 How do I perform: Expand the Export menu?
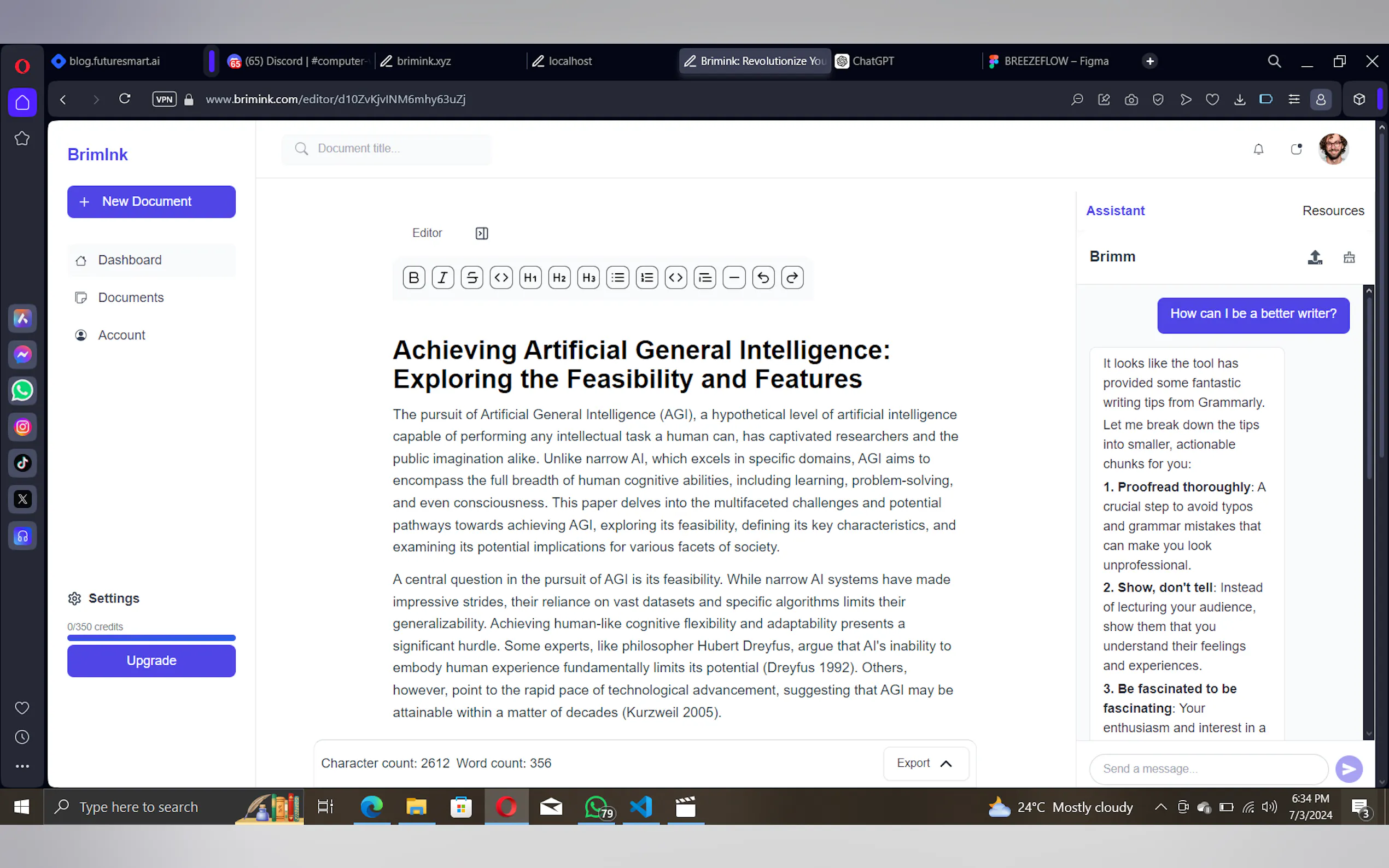[925, 763]
